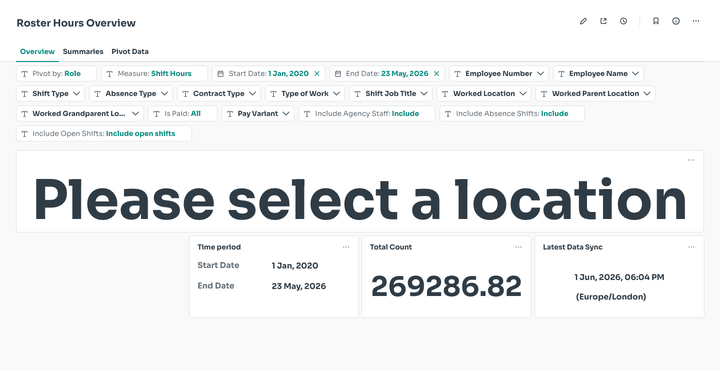Open the Shift Type dropdown
Viewport: 720px width, 371px height.
51,94
